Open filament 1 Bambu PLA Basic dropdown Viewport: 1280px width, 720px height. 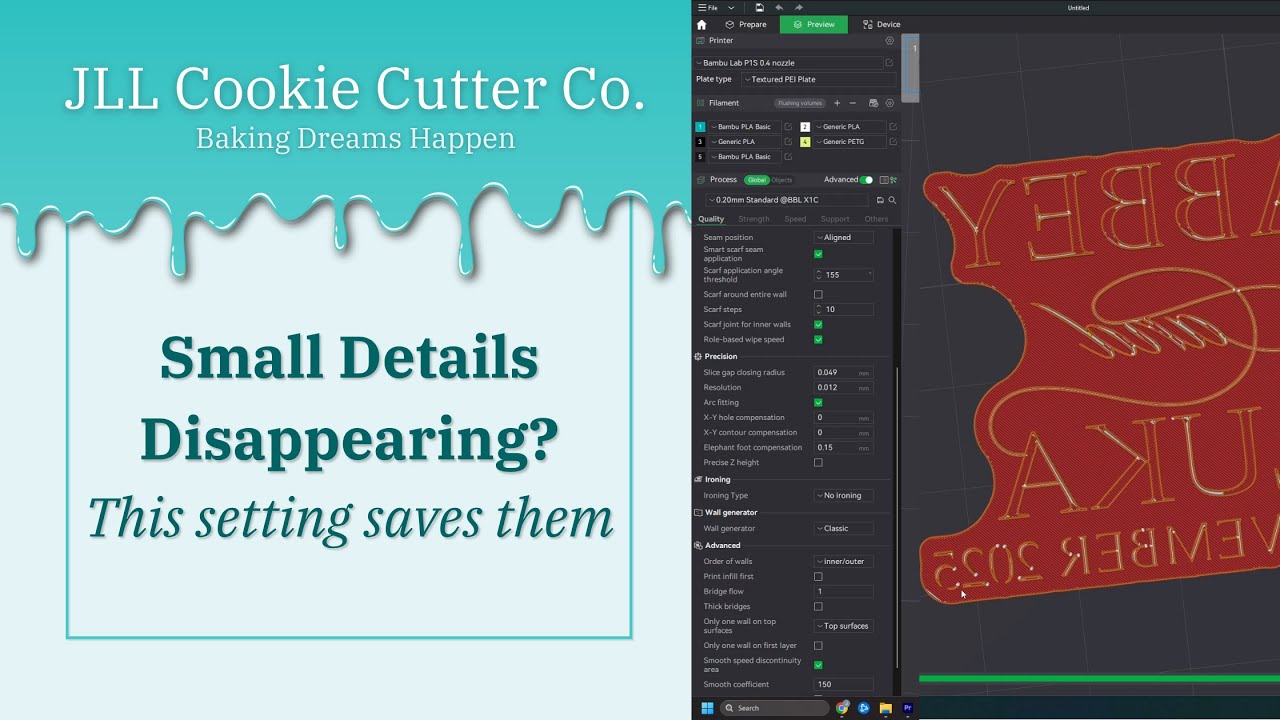click(744, 127)
